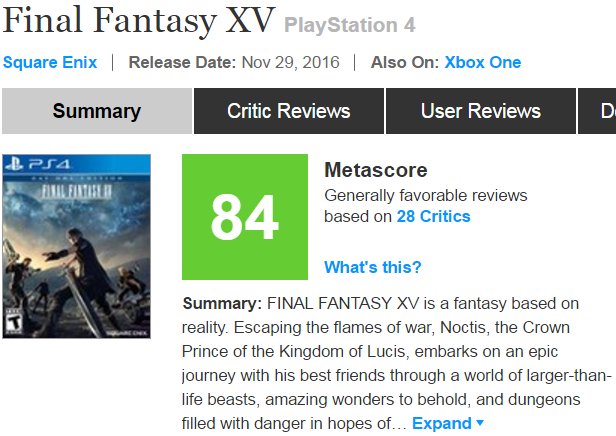The height and width of the screenshot is (436, 616).
Task: Click the small arrow beside Expand
Action: point(480,423)
